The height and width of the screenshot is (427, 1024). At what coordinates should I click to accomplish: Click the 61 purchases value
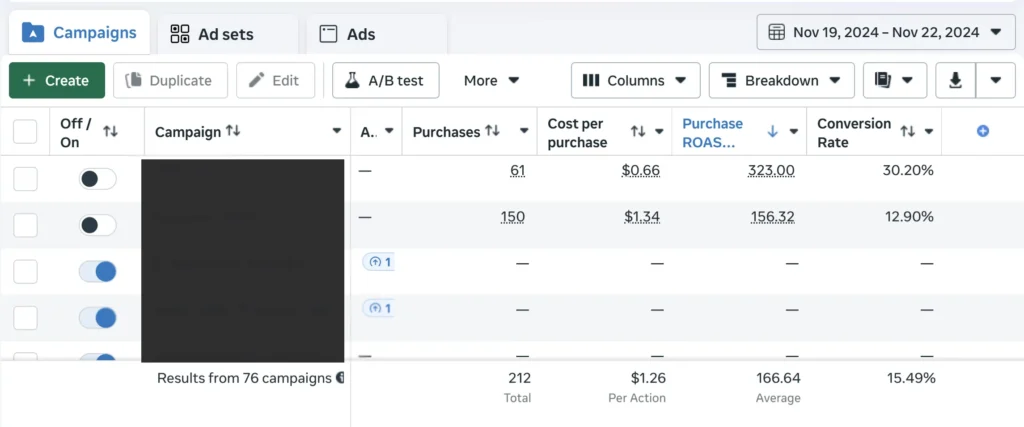click(518, 170)
